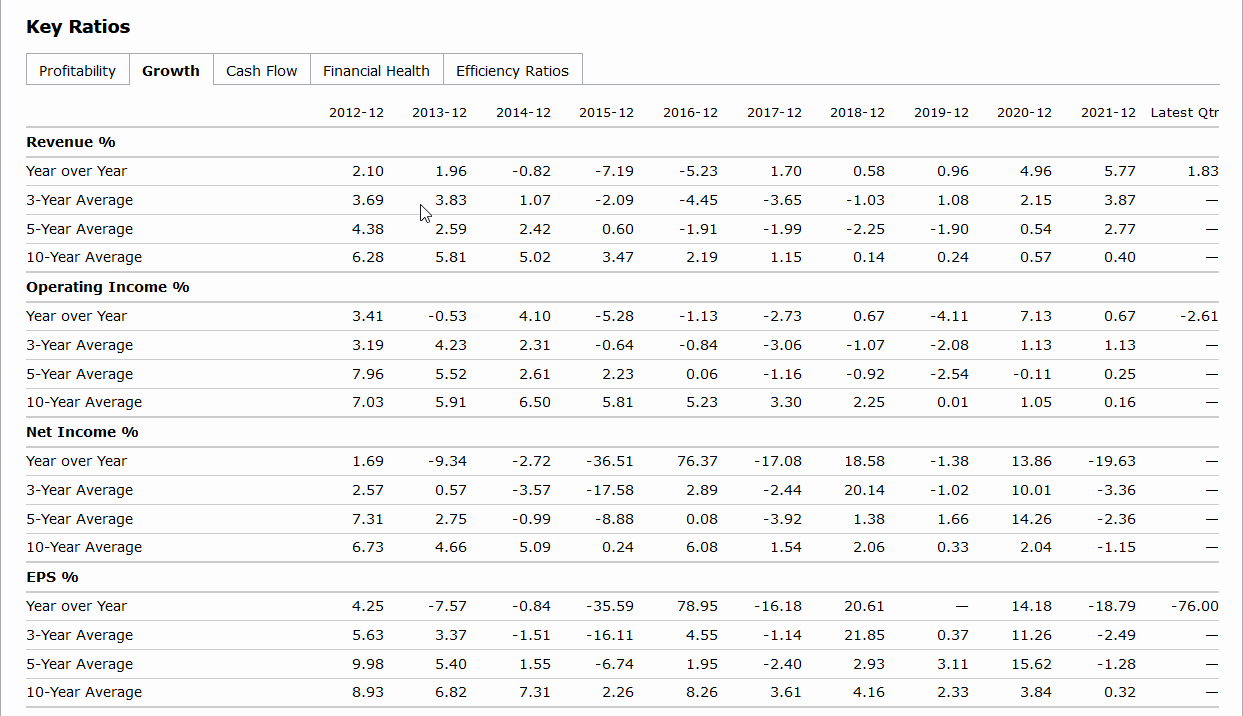Select the 76.37 net income growth cell
The width and height of the screenshot is (1243, 716).
click(x=698, y=461)
